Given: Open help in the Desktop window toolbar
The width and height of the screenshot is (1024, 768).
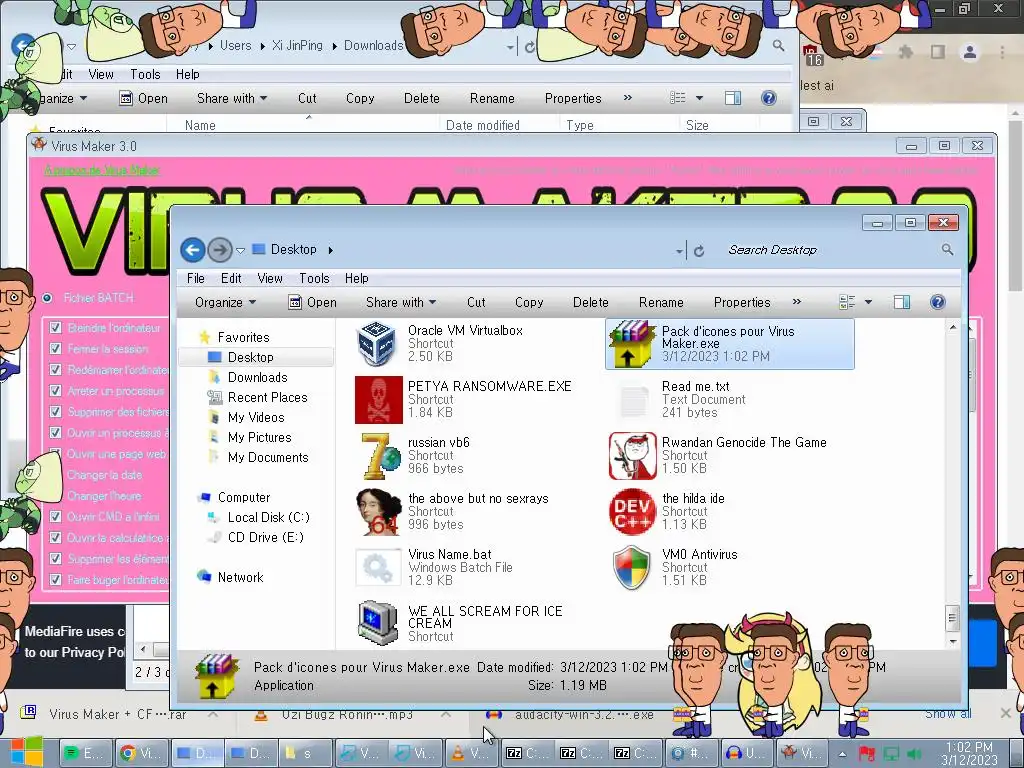Looking at the screenshot, I should click(937, 302).
